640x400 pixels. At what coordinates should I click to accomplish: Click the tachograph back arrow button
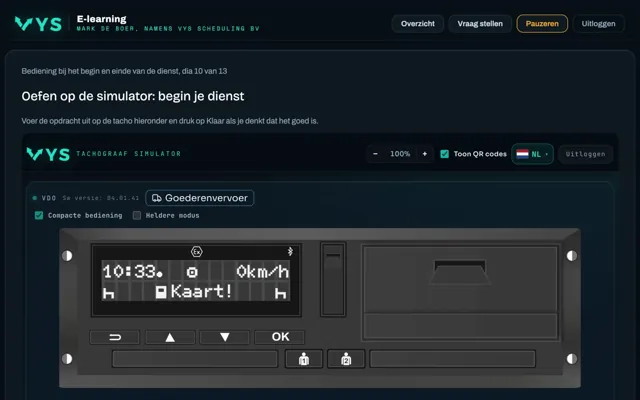(115, 337)
